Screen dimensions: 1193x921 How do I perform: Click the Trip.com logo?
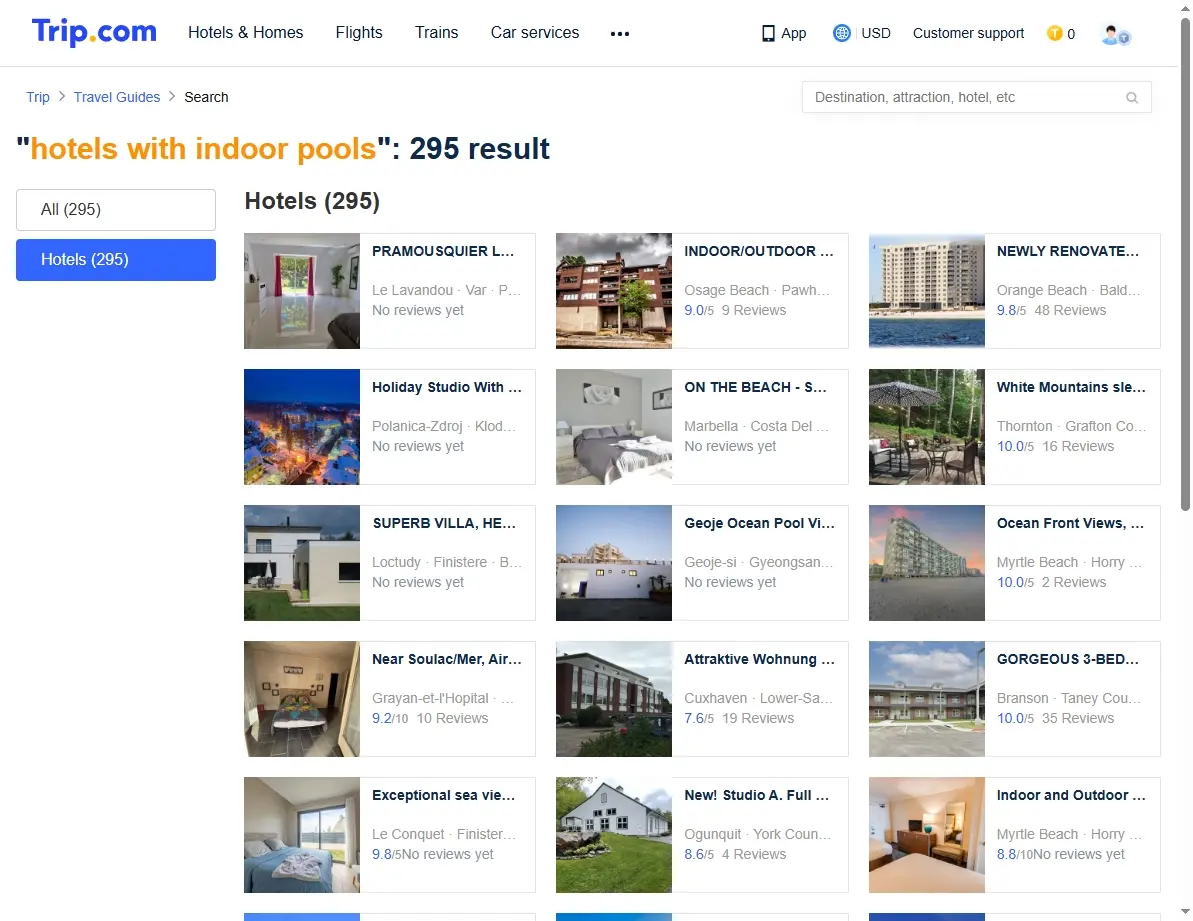pyautogui.click(x=94, y=32)
